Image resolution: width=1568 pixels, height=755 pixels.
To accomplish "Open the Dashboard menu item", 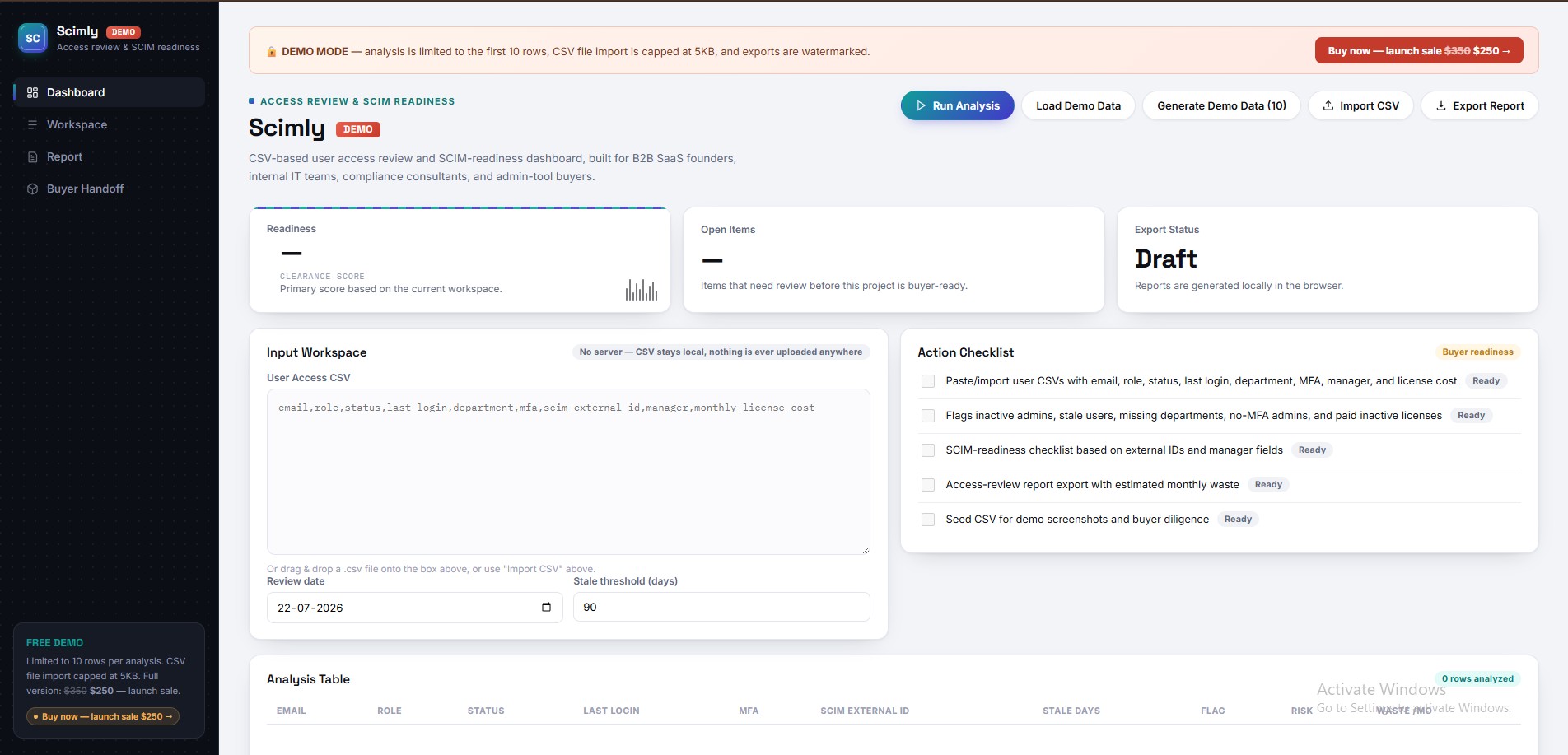I will pos(109,92).
